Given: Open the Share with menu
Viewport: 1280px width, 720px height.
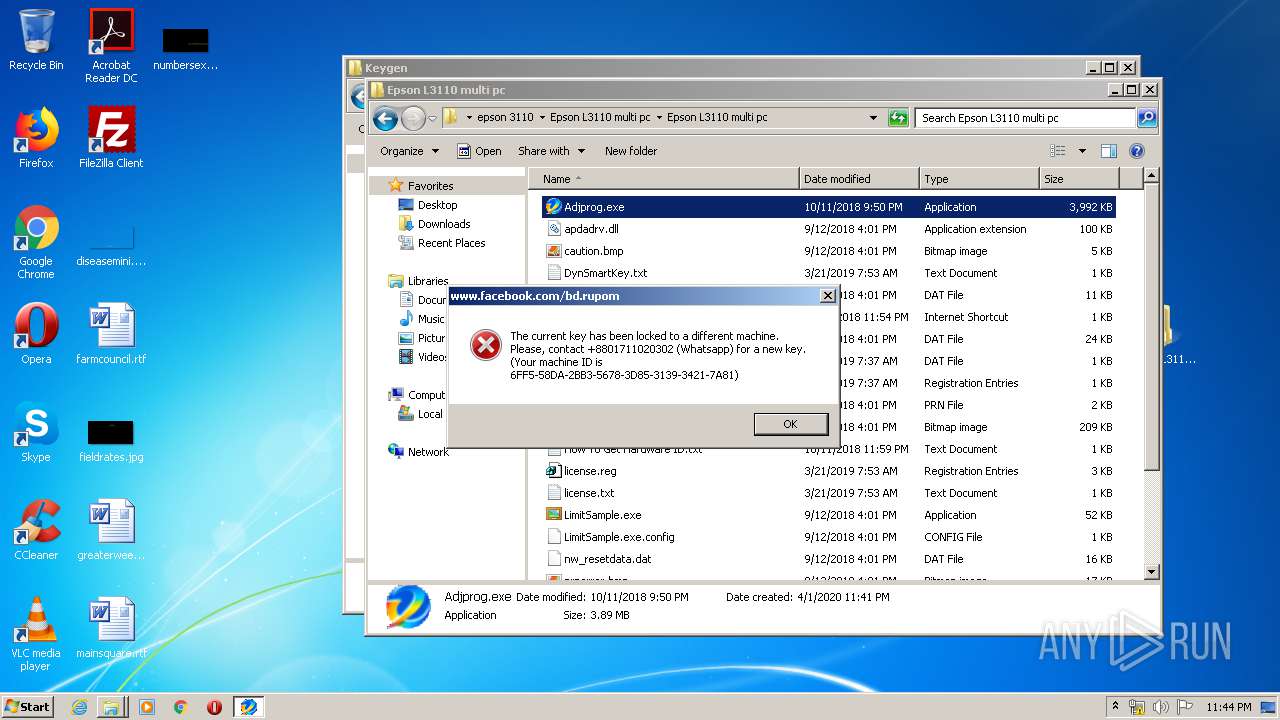Looking at the screenshot, I should [x=551, y=151].
